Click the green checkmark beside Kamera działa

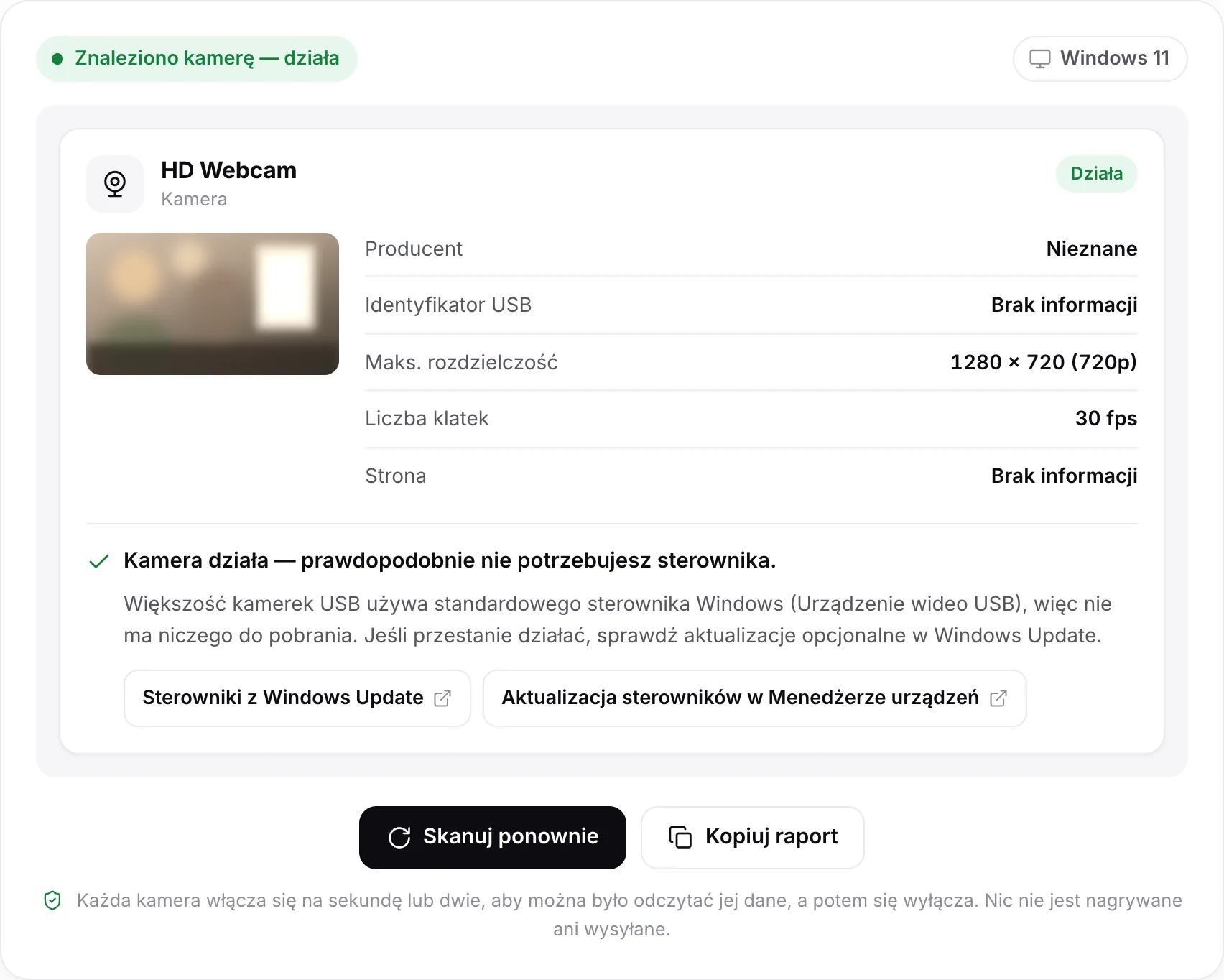(98, 561)
